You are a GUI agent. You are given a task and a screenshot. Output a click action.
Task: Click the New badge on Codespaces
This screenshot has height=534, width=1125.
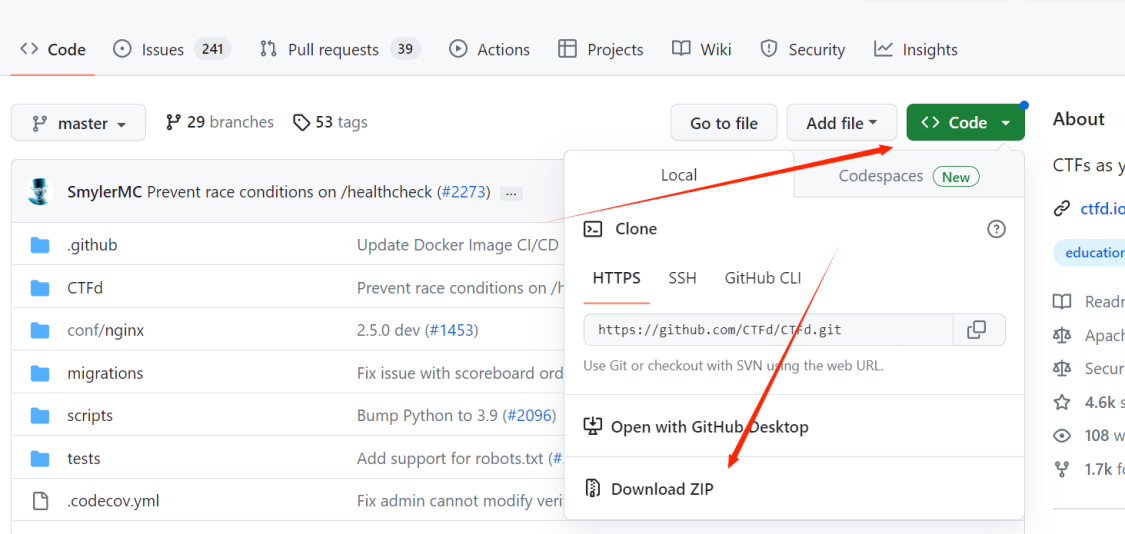(956, 177)
